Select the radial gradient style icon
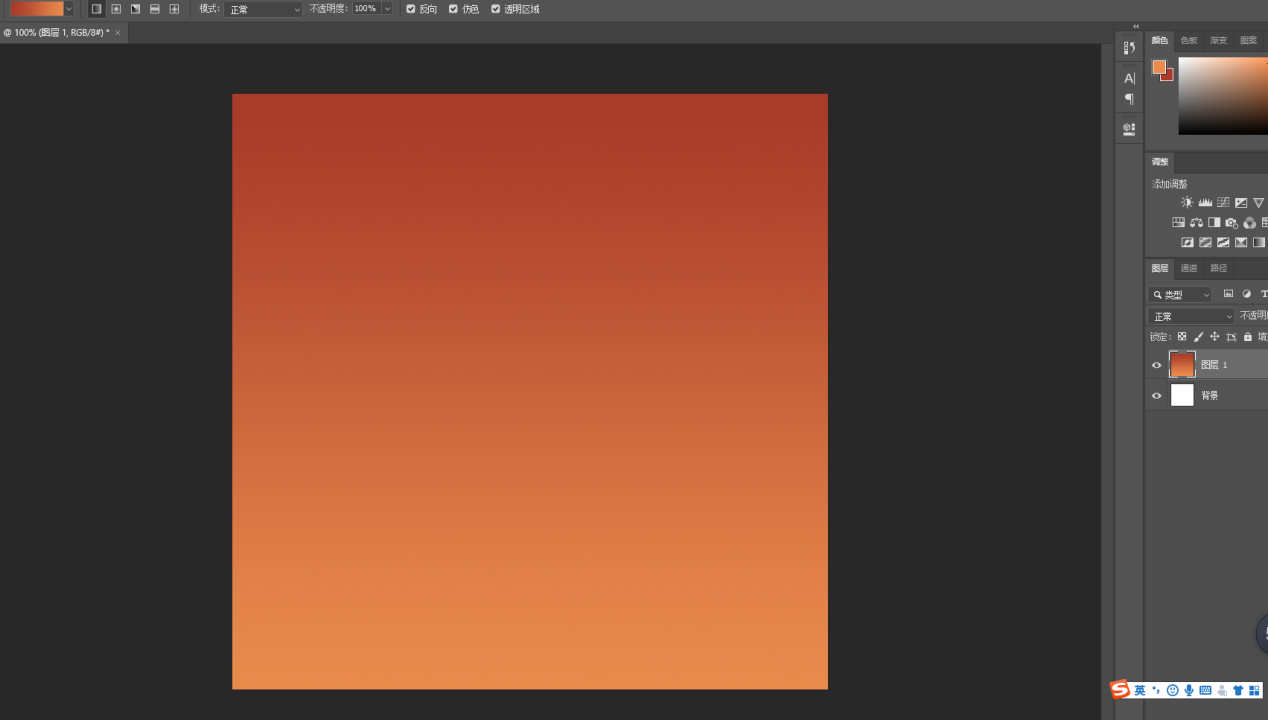 point(116,9)
